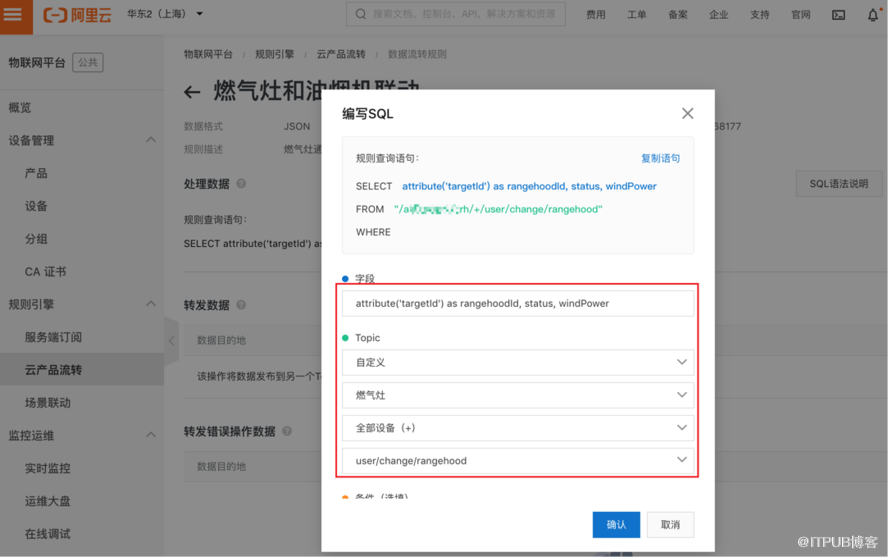Open the user/change/rangehood topic dropdown
Image resolution: width=888 pixels, height=557 pixels.
(518, 460)
